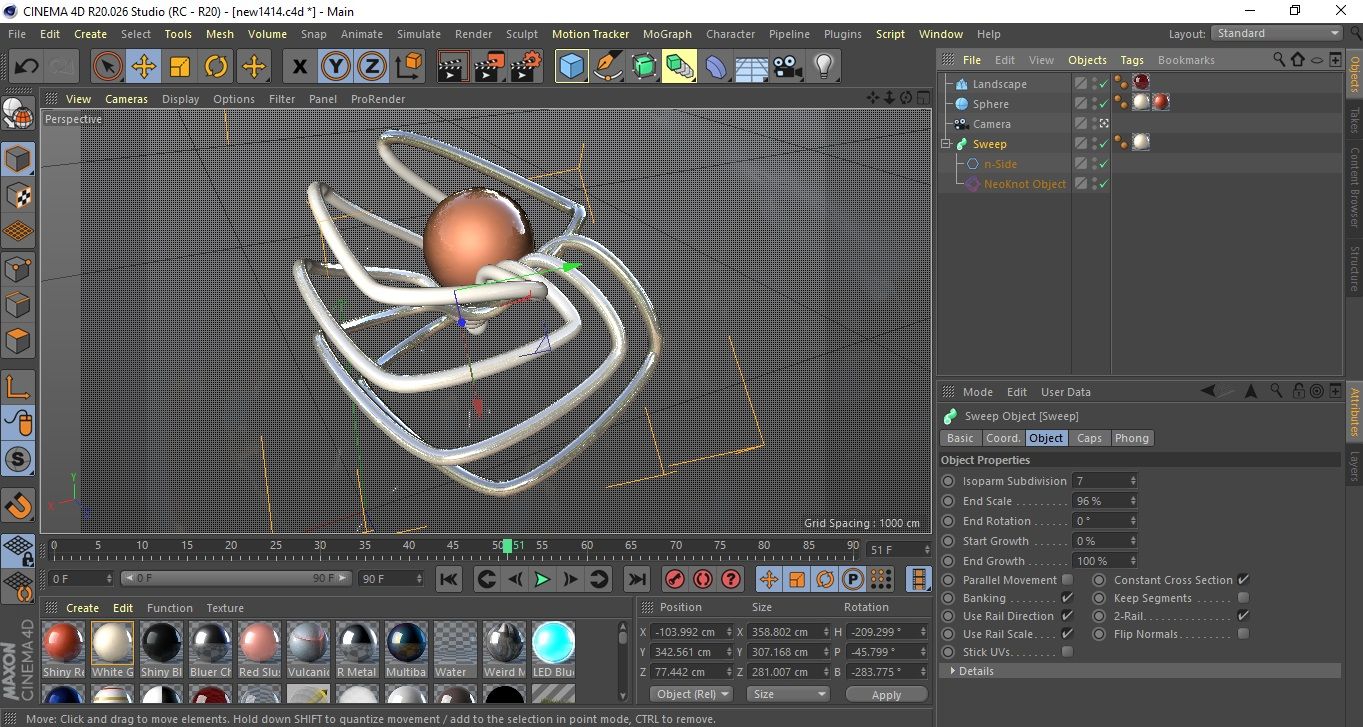Toggle the Constant Cross Section checkbox
This screenshot has width=1363, height=727.
click(1243, 580)
